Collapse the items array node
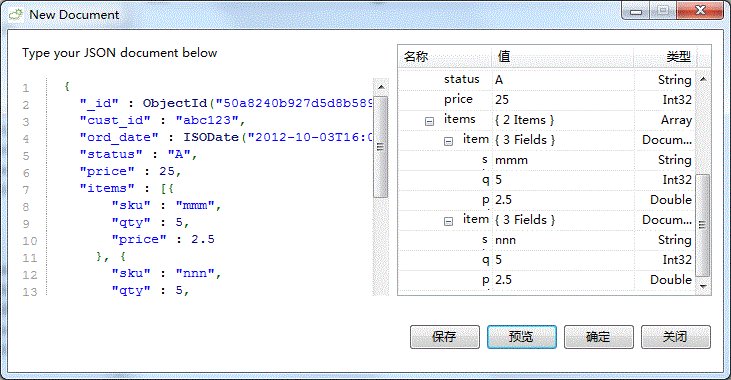 click(x=429, y=121)
